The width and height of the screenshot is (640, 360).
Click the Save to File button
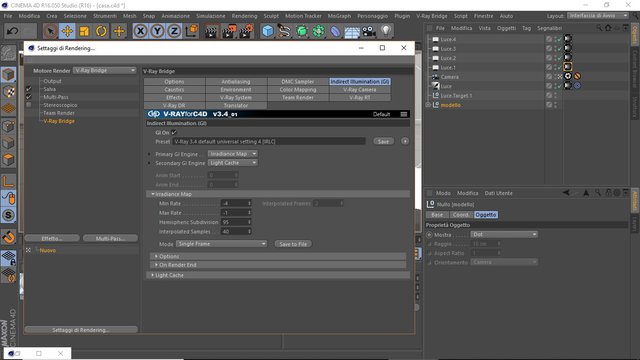293,244
